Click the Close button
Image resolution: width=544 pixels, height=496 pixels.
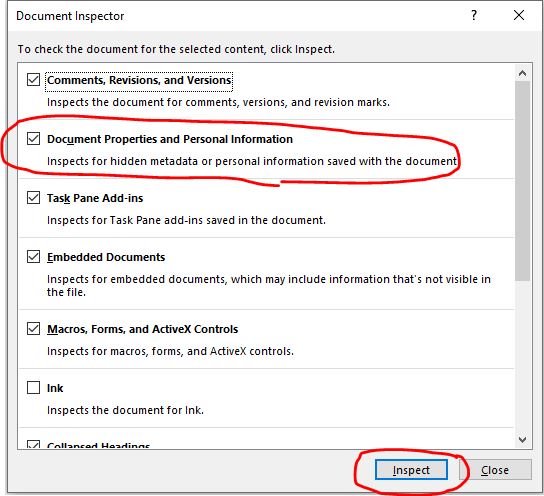click(495, 470)
